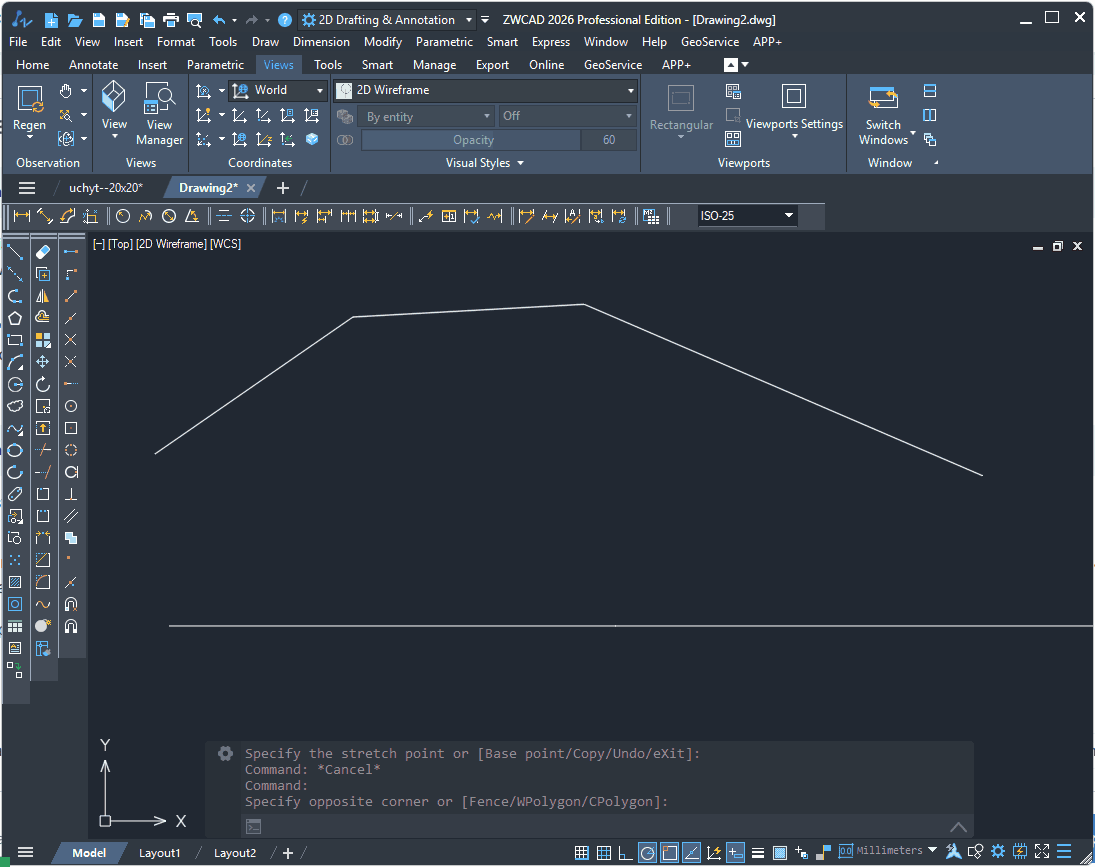Viewport: 1095px width, 867px height.
Task: Click the Switch Windows button
Action: click(884, 115)
